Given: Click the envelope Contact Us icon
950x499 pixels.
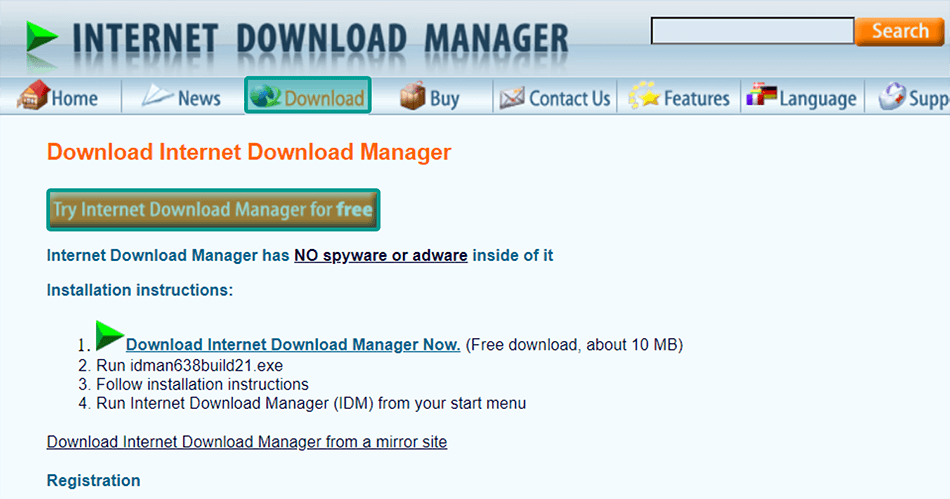Looking at the screenshot, I should click(512, 97).
